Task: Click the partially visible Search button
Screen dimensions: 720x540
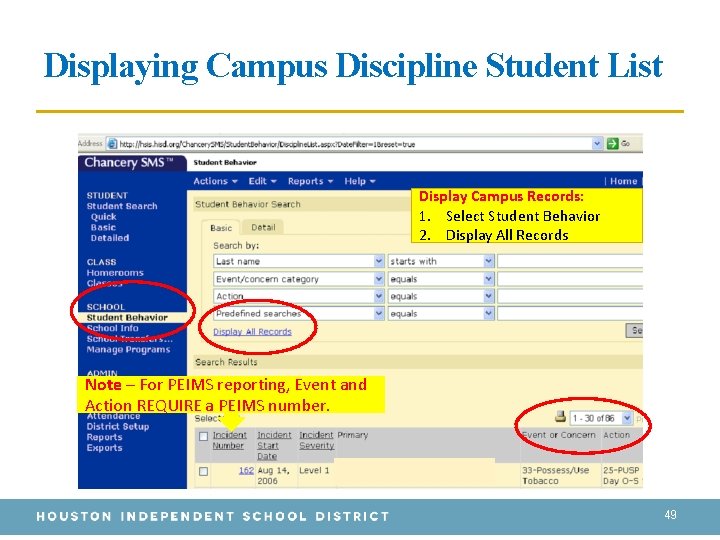Action: [x=635, y=330]
